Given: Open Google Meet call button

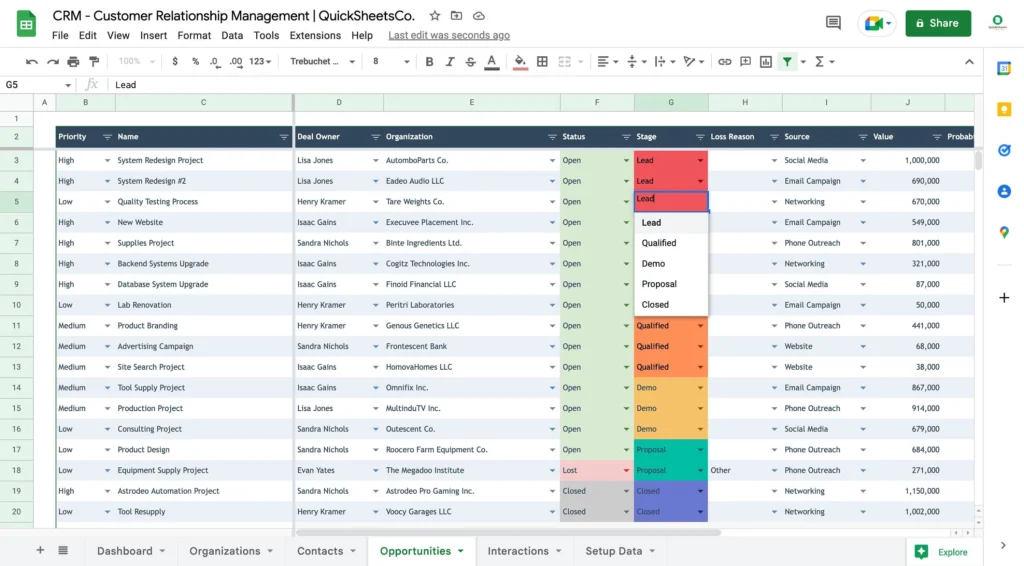Looking at the screenshot, I should (877, 24).
